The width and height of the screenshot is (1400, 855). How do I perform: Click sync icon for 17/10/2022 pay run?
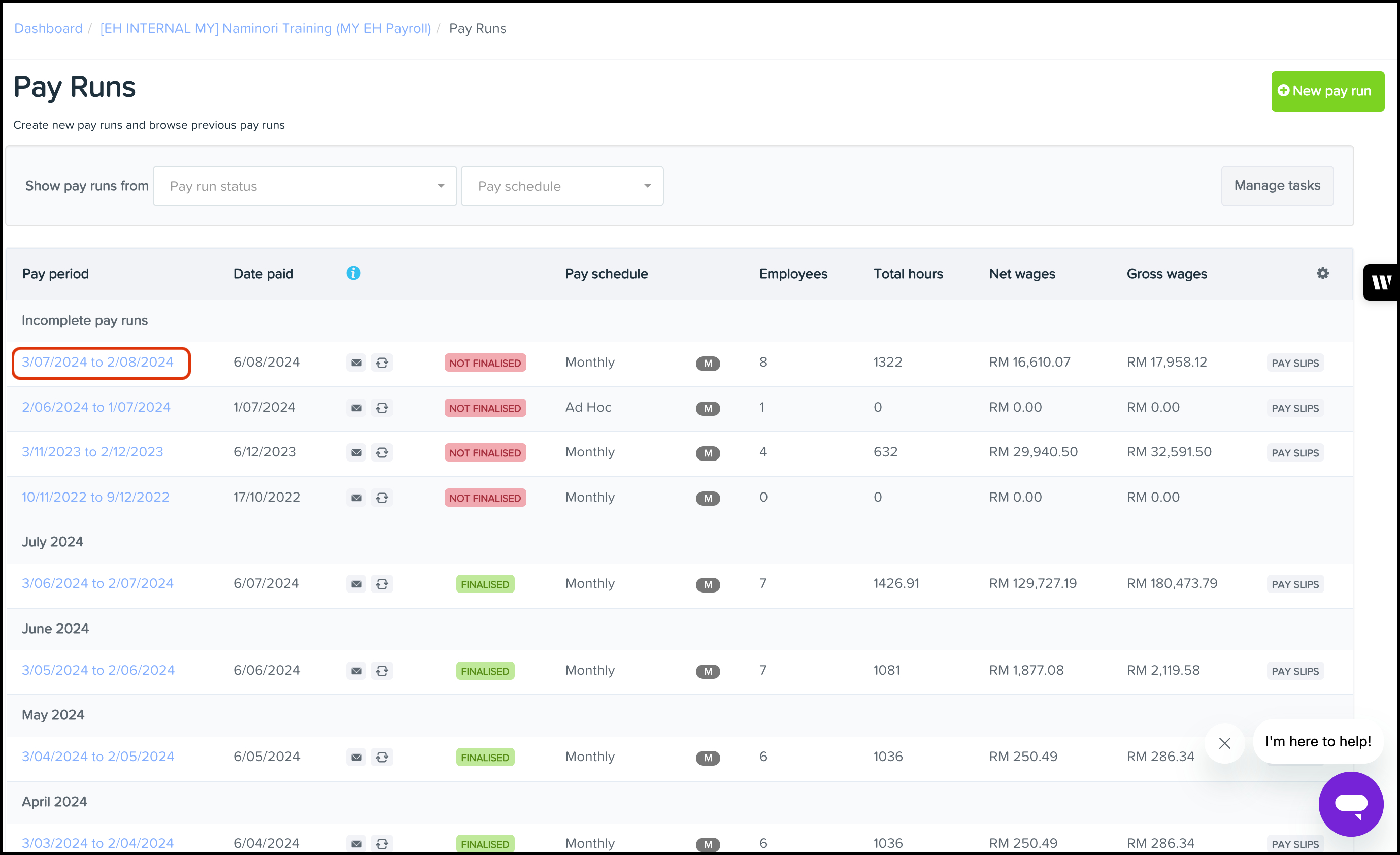(382, 498)
